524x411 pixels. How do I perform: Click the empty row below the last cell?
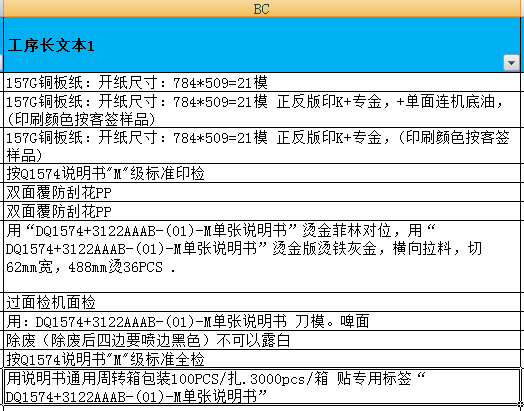[262, 409]
